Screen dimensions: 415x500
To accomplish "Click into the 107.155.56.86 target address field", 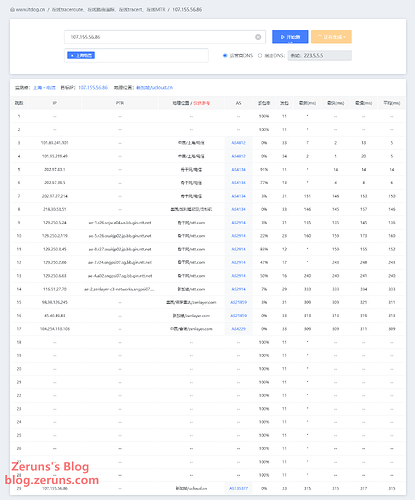I will 160,37.
